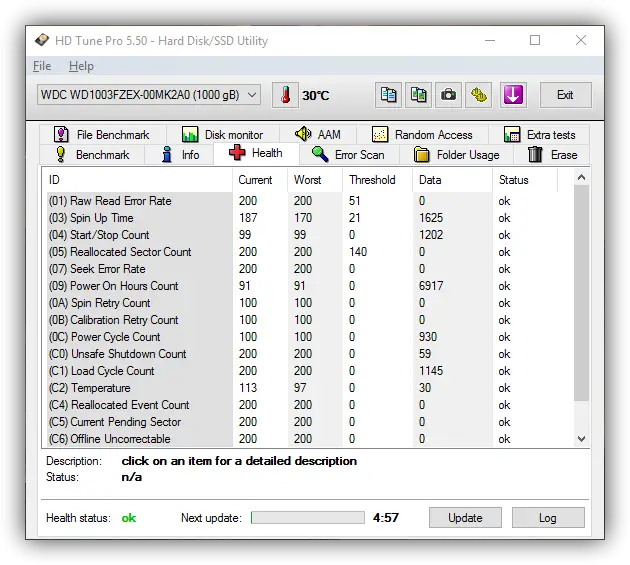Click the Threshold column header
This screenshot has width=630, height=565.
377,180
